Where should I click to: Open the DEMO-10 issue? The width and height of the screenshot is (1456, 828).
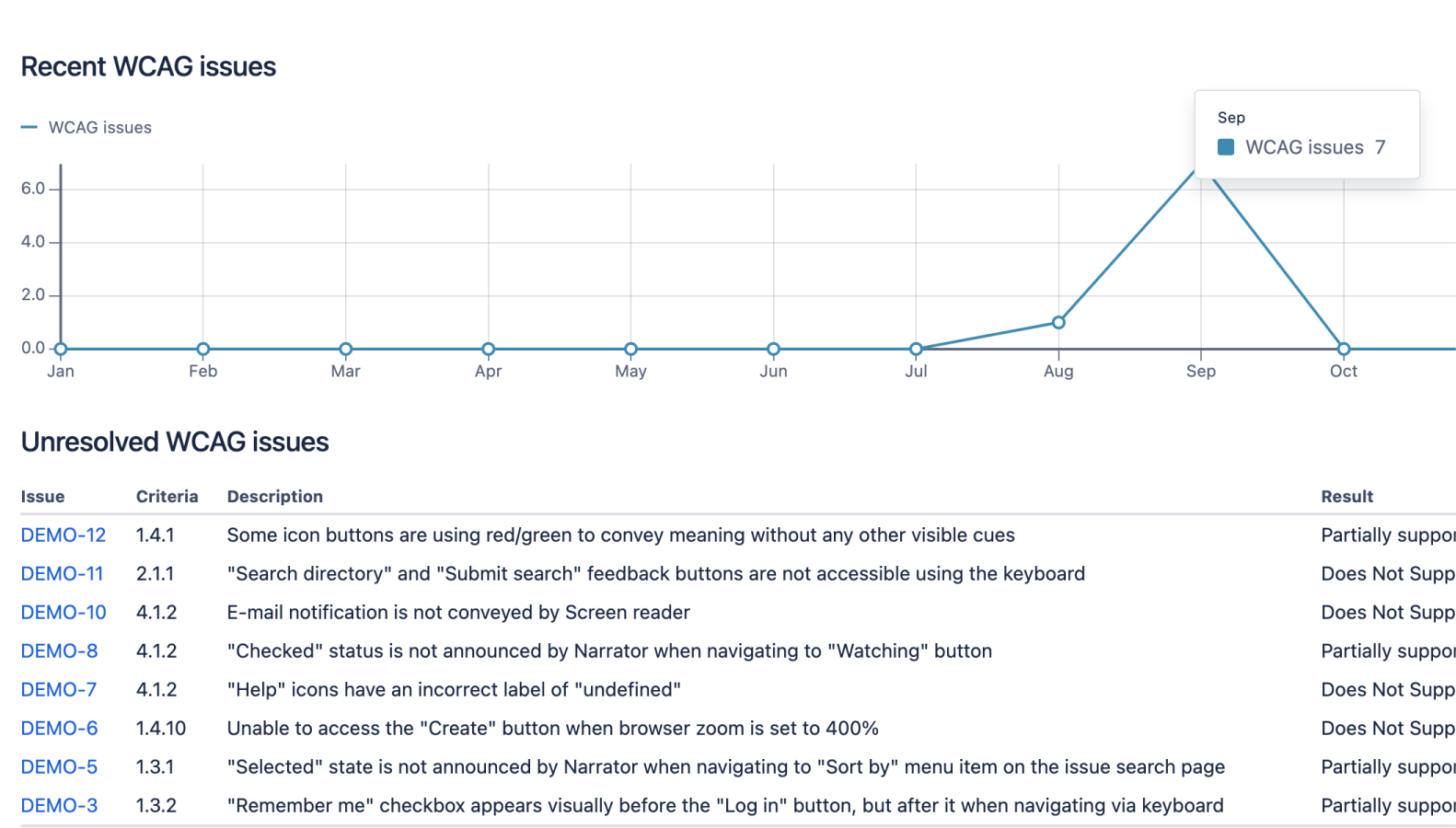(x=64, y=613)
